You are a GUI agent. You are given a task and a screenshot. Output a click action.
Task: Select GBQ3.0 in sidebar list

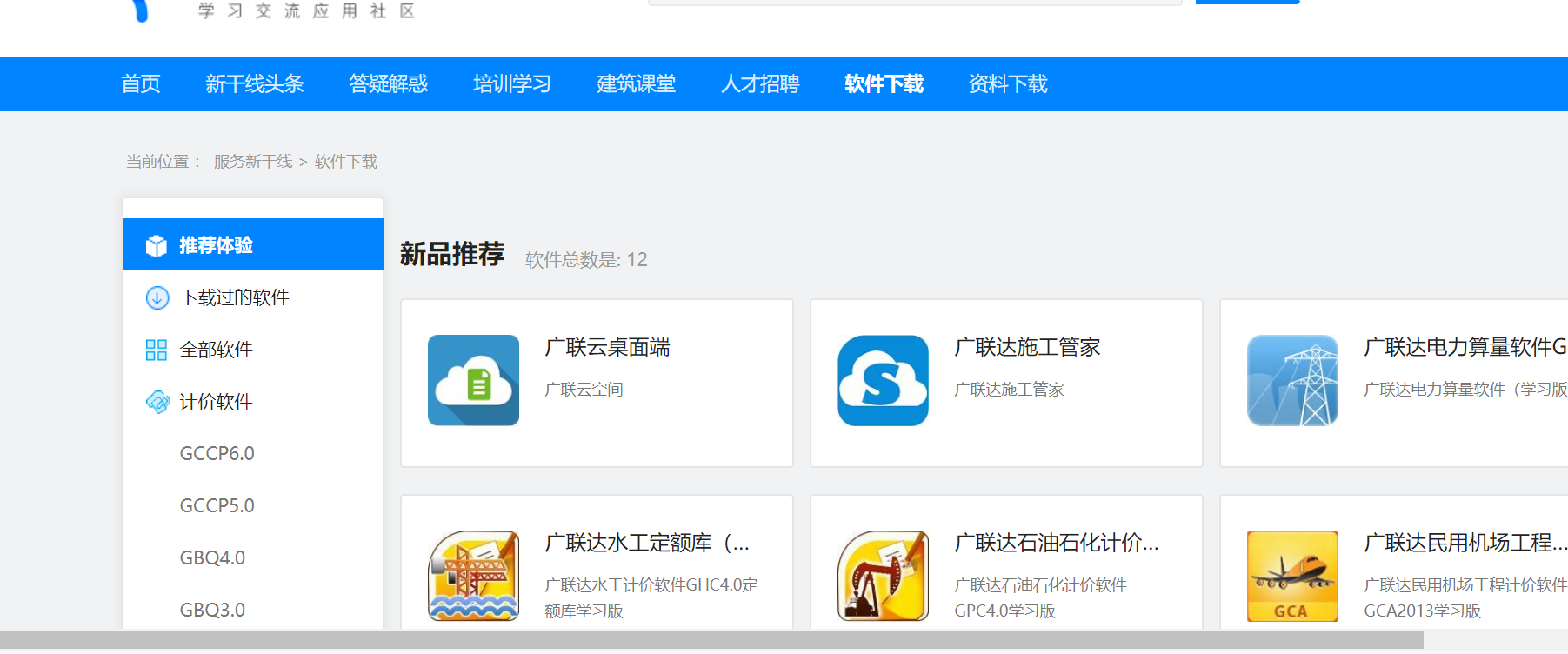click(x=213, y=610)
